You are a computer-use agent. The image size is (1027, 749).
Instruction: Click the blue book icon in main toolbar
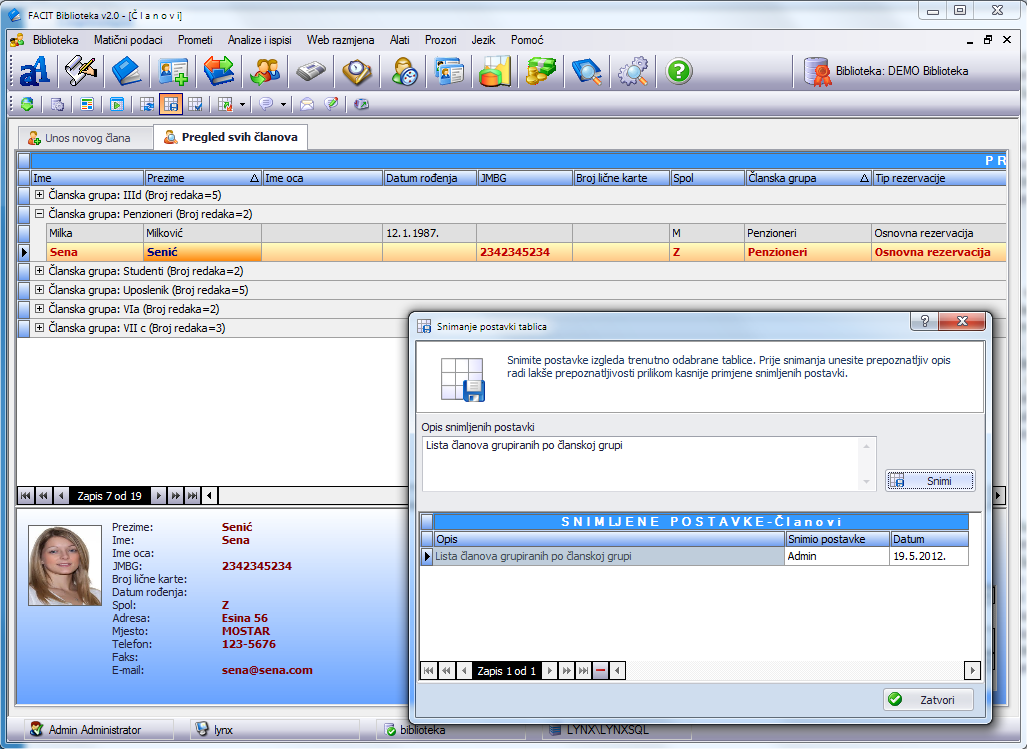[x=127, y=71]
